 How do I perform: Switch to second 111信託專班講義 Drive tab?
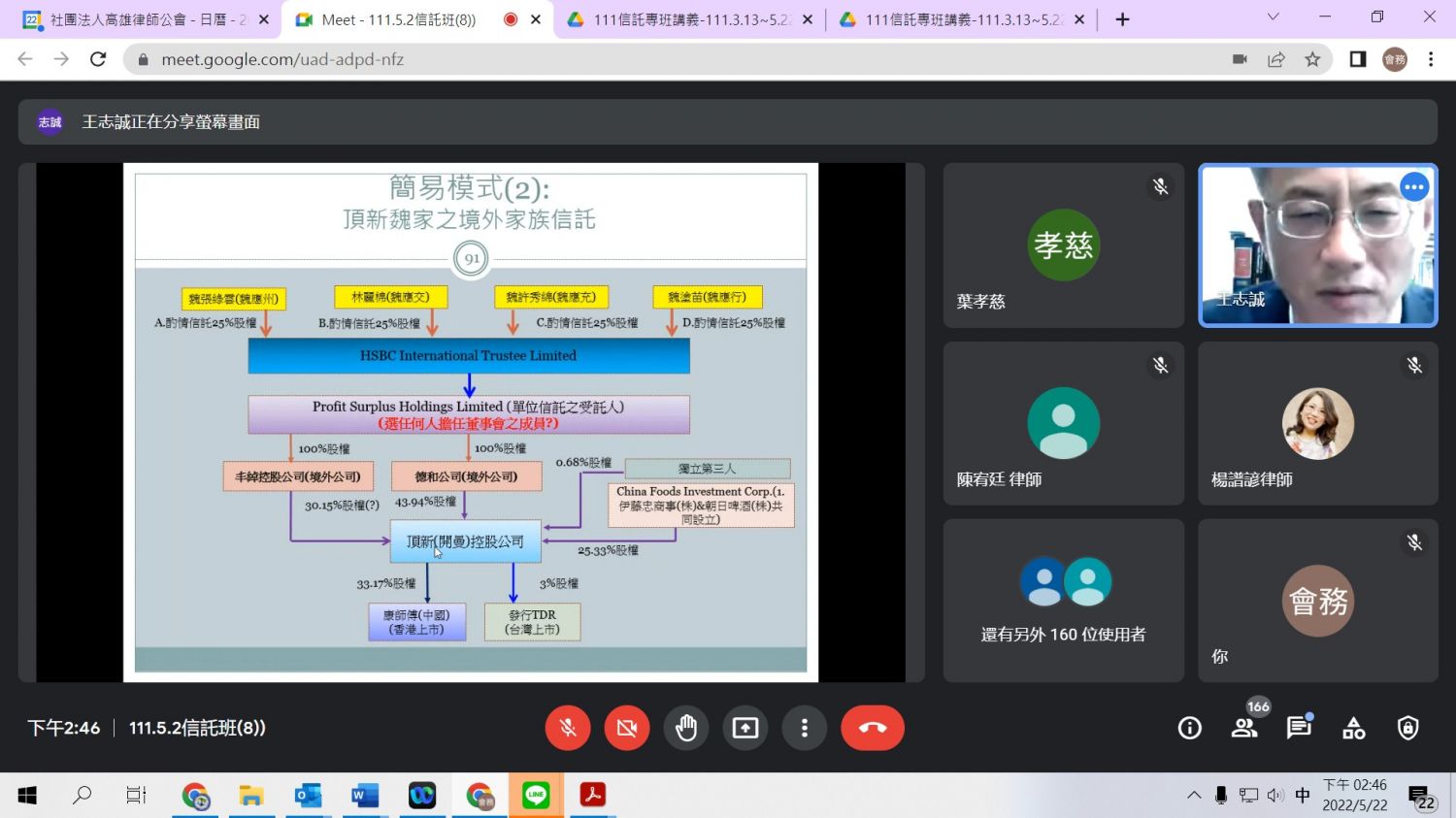pos(963,19)
